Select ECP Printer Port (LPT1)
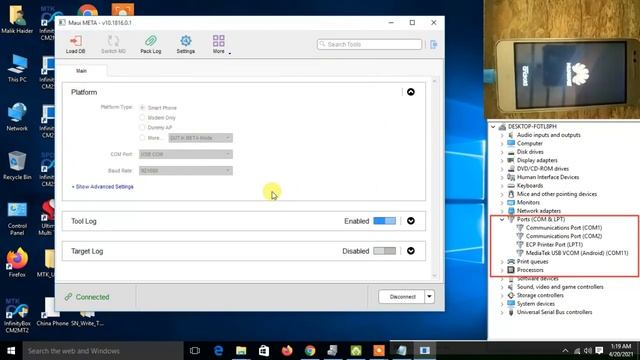 pyautogui.click(x=554, y=244)
